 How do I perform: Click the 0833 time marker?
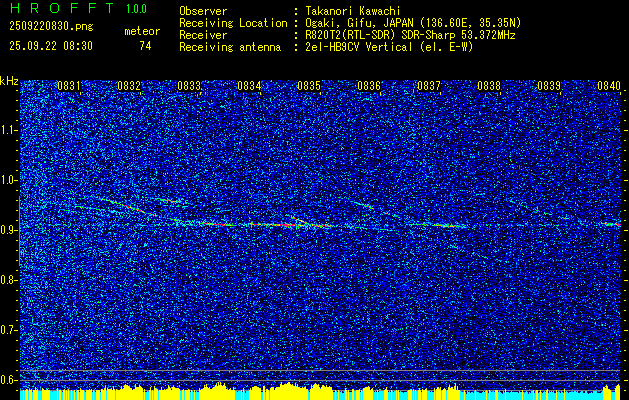189,86
